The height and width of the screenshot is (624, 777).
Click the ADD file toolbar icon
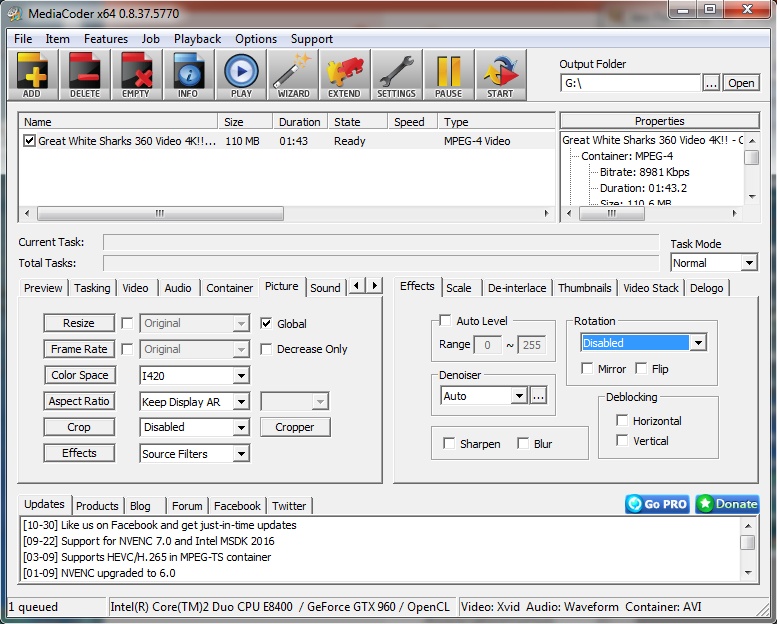coord(32,75)
